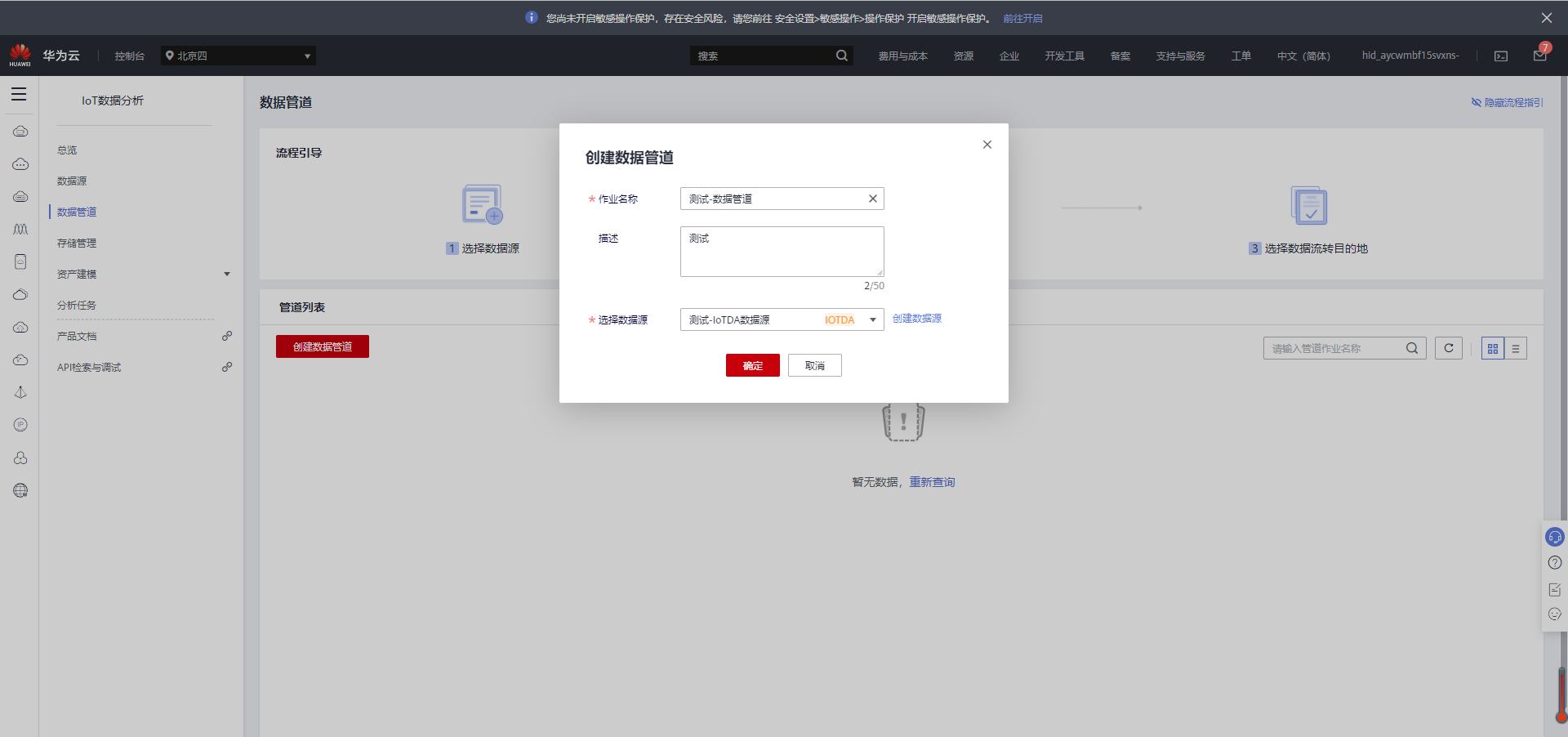Open the feedback edit icon on right edge
This screenshot has width=1568, height=737.
1554,589
